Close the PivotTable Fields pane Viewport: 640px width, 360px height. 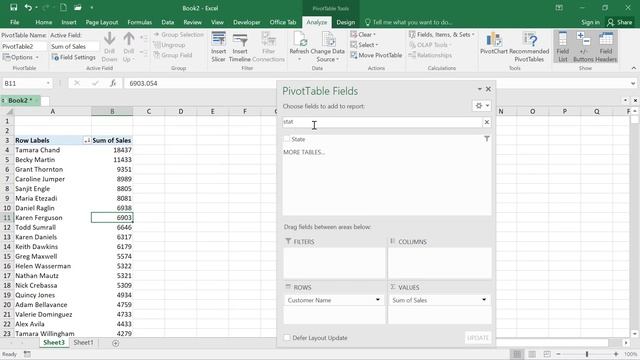(488, 89)
